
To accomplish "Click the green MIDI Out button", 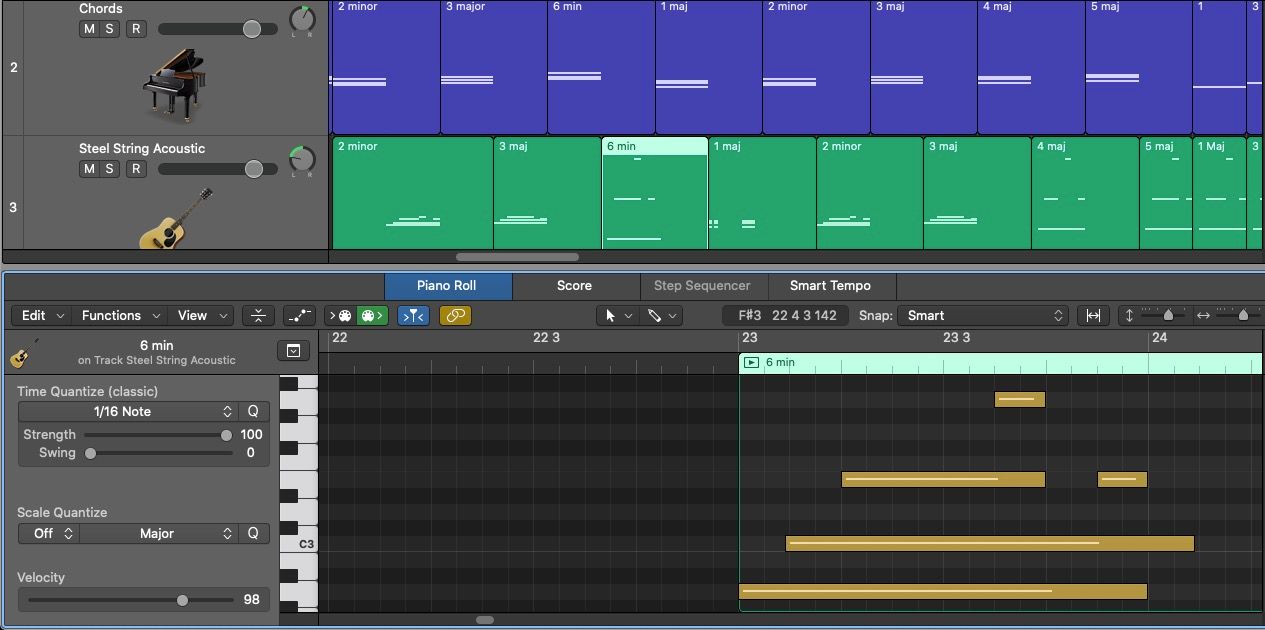I will (372, 315).
